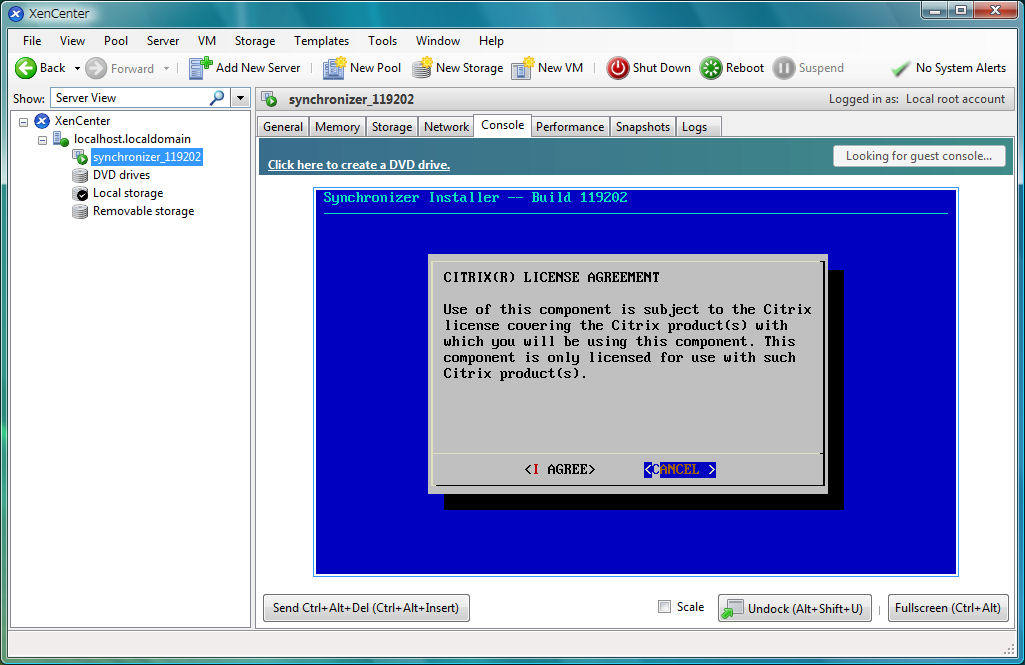Screen dimensions: 1025x665
Task: Switch to the Memory tab
Action: point(337,127)
